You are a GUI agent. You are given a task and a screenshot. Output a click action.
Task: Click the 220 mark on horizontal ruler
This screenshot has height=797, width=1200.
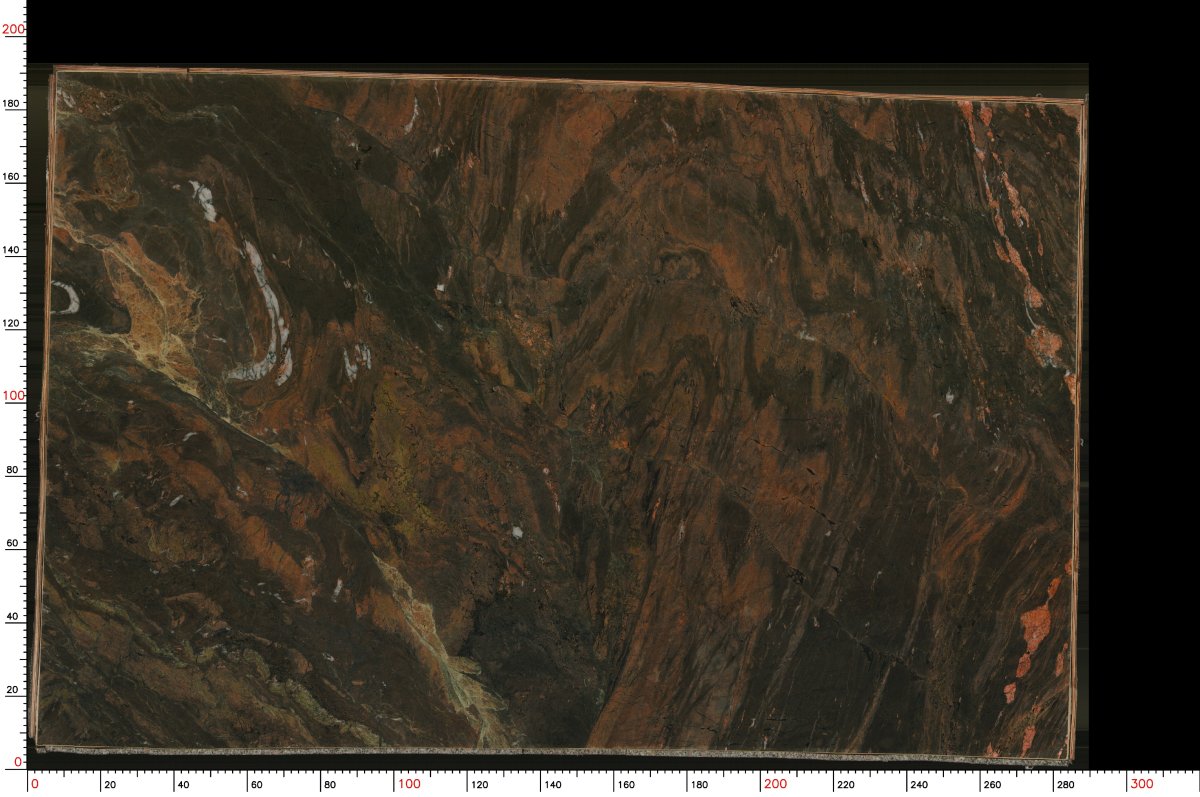(x=845, y=785)
